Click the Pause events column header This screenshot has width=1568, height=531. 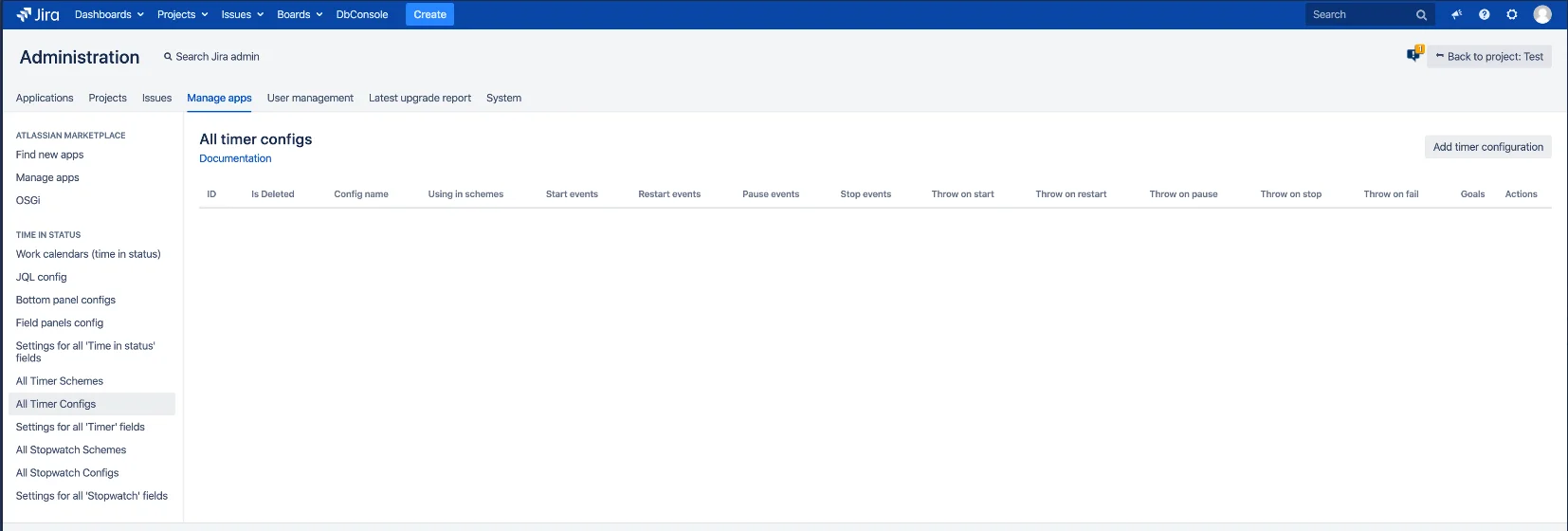771,194
